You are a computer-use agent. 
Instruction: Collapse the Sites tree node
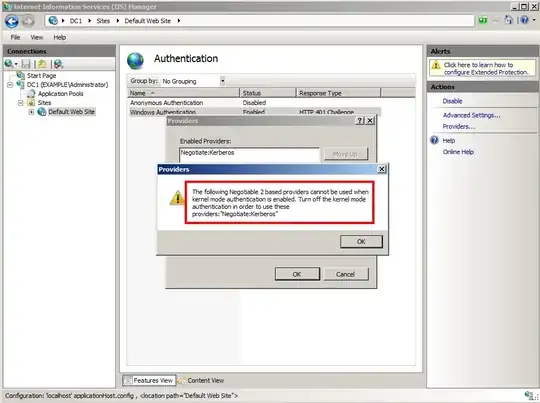pyautogui.click(x=20, y=103)
